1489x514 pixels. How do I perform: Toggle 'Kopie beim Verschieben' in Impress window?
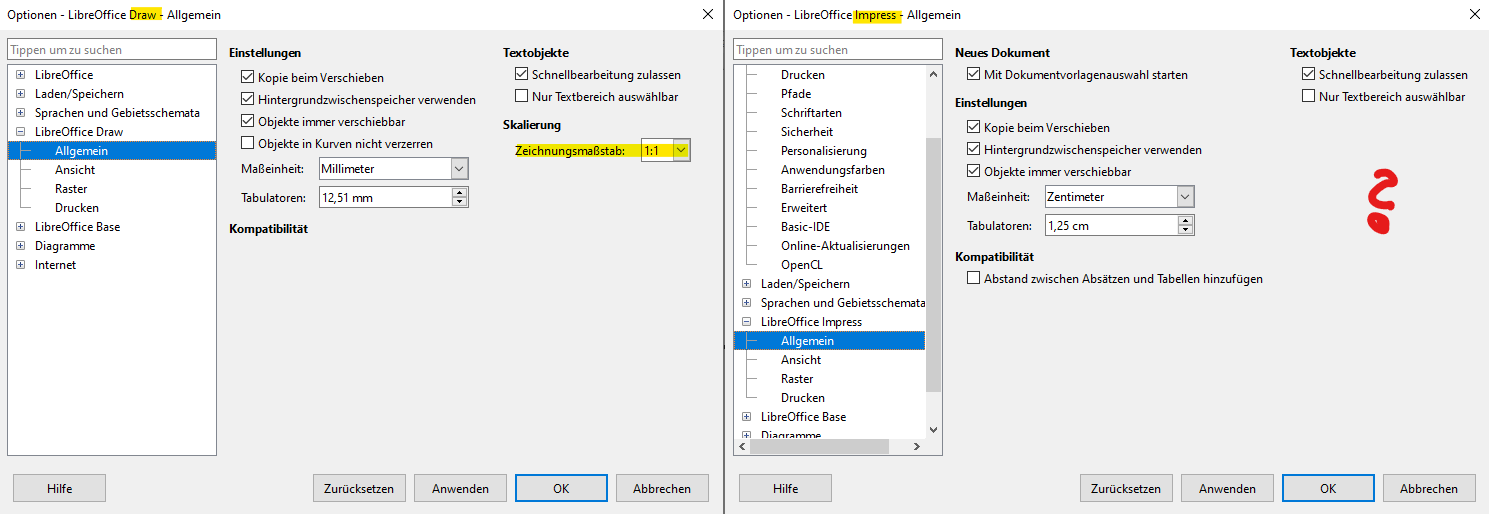pyautogui.click(x=974, y=127)
